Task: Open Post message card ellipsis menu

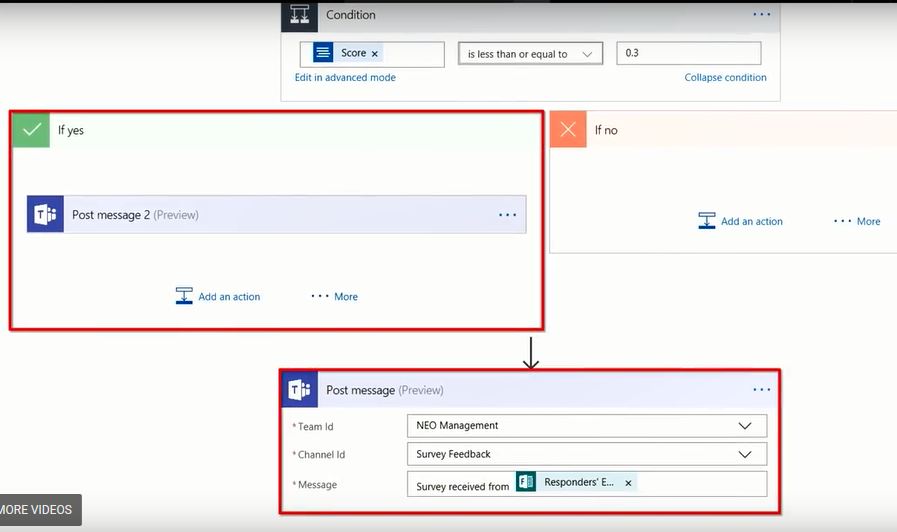Action: (762, 390)
